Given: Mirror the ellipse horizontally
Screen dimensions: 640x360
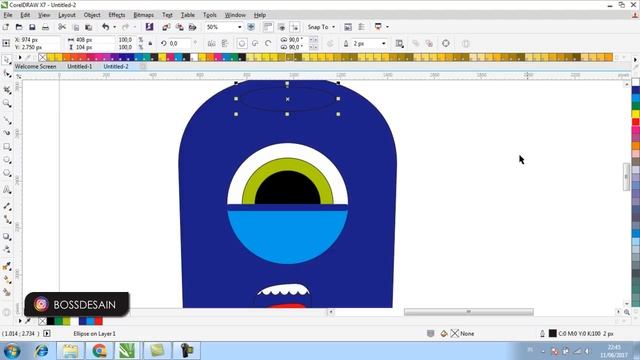Looking at the screenshot, I should (x=211, y=43).
